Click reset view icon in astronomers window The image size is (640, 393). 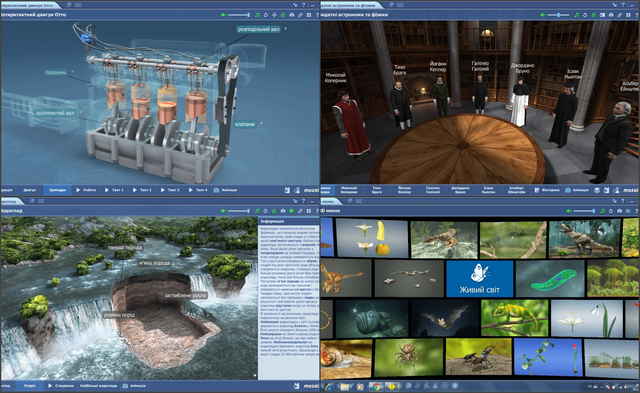(585, 15)
